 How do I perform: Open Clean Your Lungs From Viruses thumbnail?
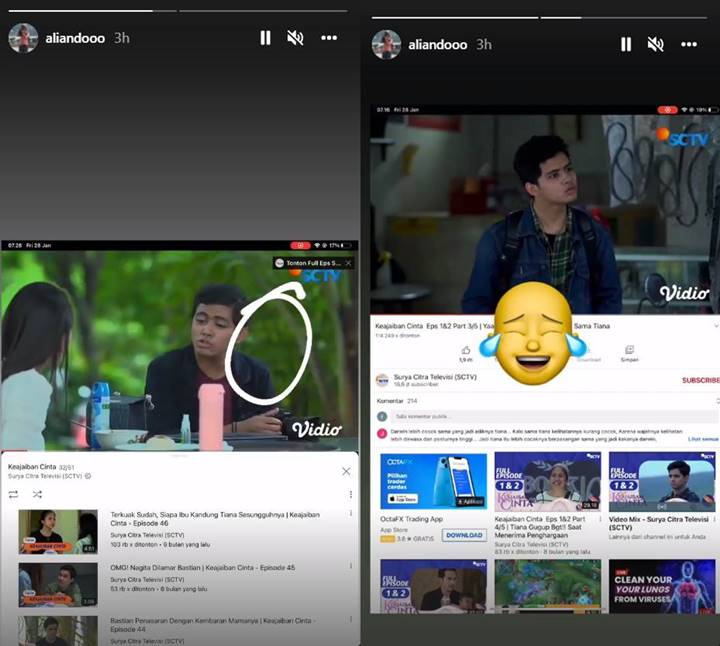pyautogui.click(x=662, y=586)
